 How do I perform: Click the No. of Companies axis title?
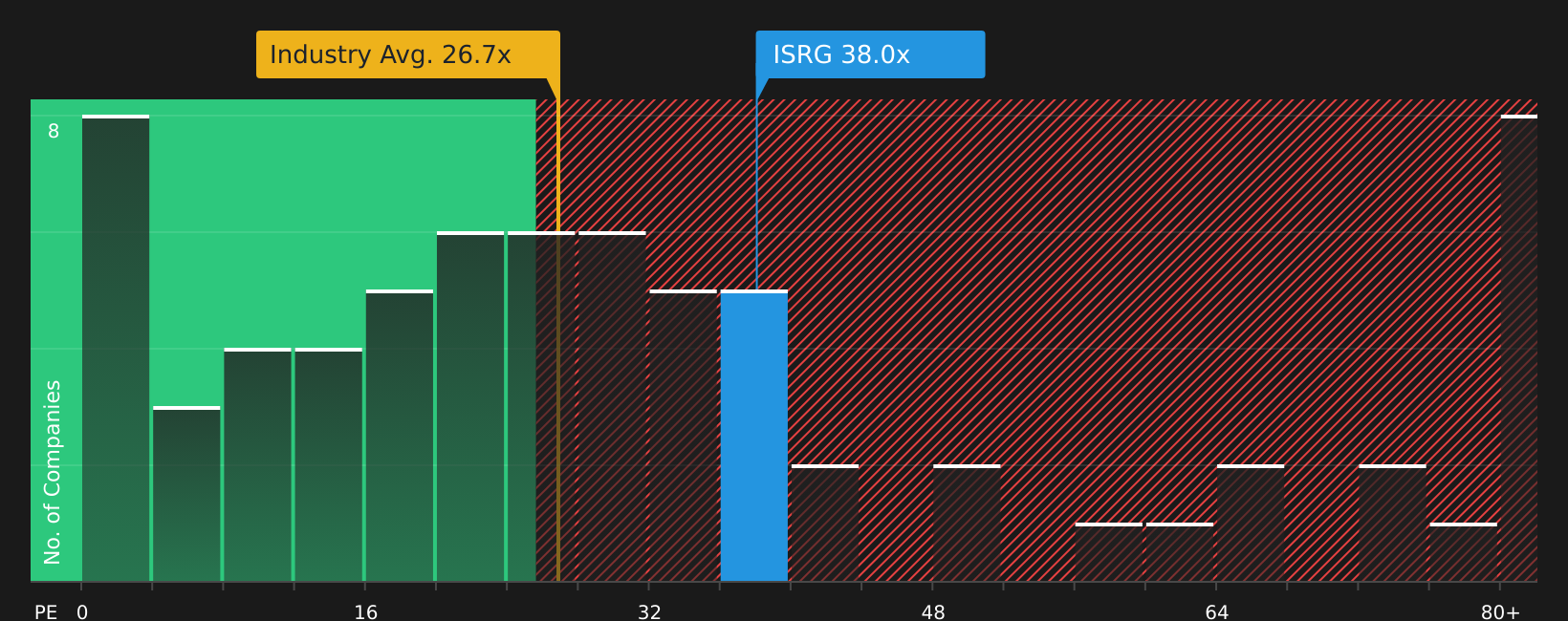(53, 472)
